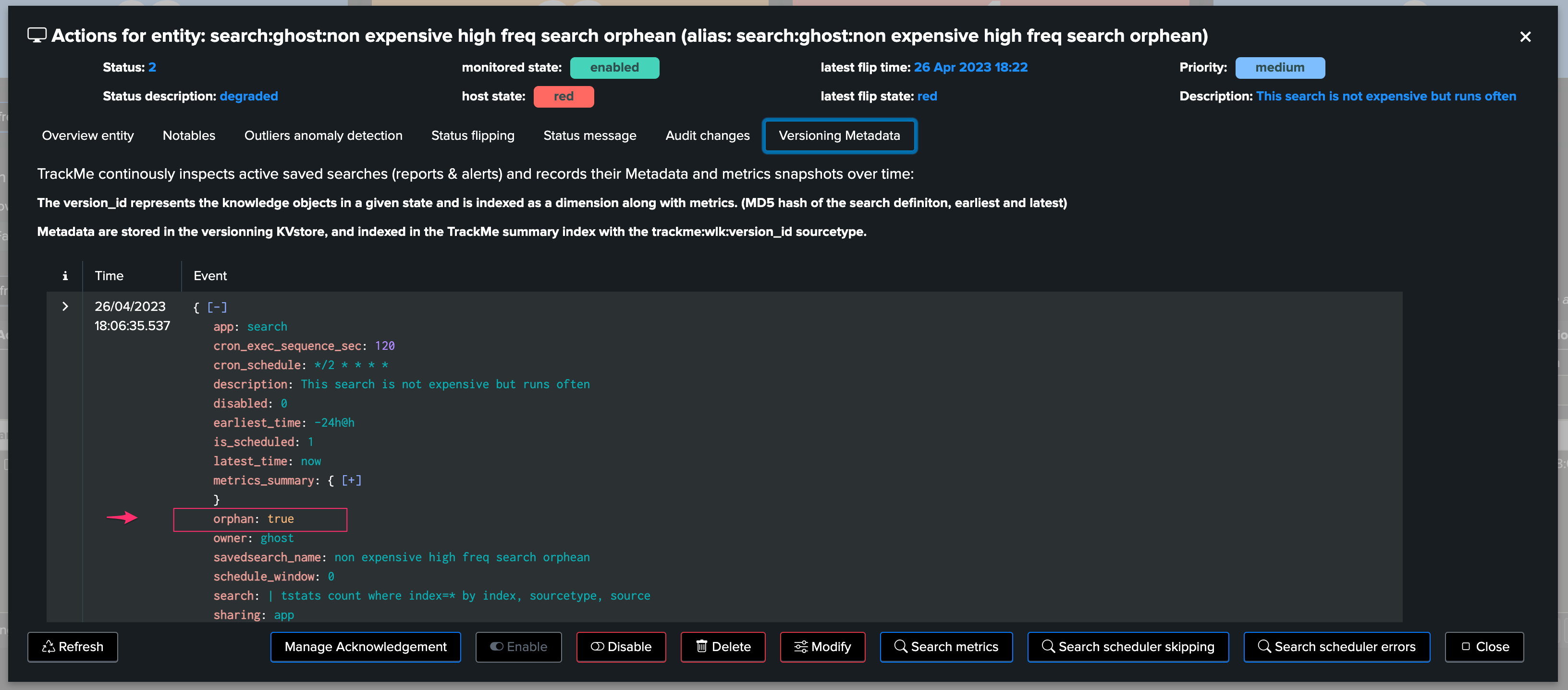Image resolution: width=1568 pixels, height=690 pixels.
Task: Click the medium priority badge
Action: (1279, 68)
